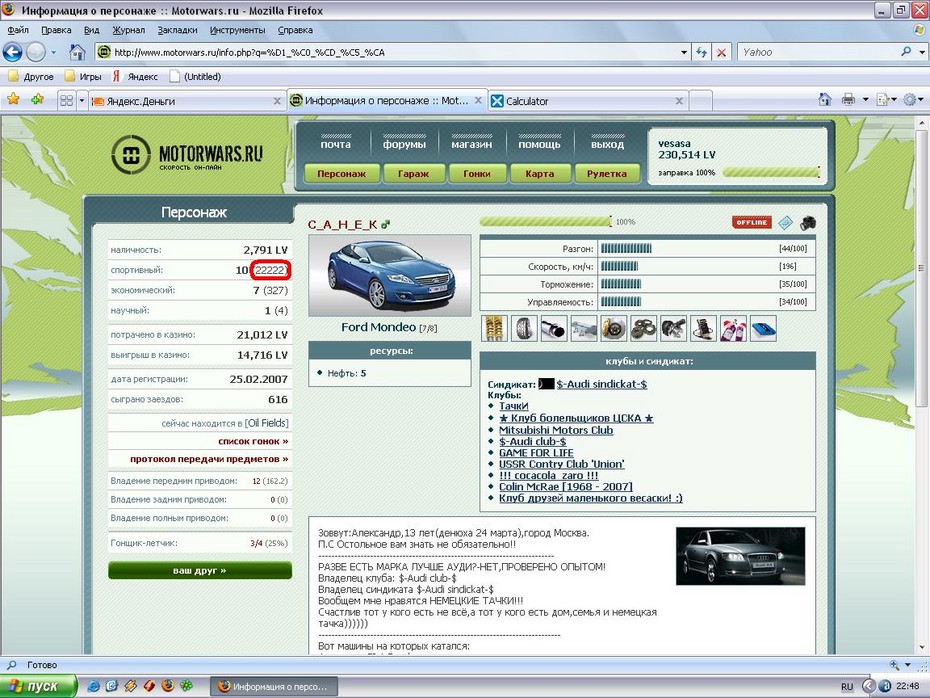Click the blue mail diamond icon beside OFFLINE
930x698 pixels.
coord(785,223)
